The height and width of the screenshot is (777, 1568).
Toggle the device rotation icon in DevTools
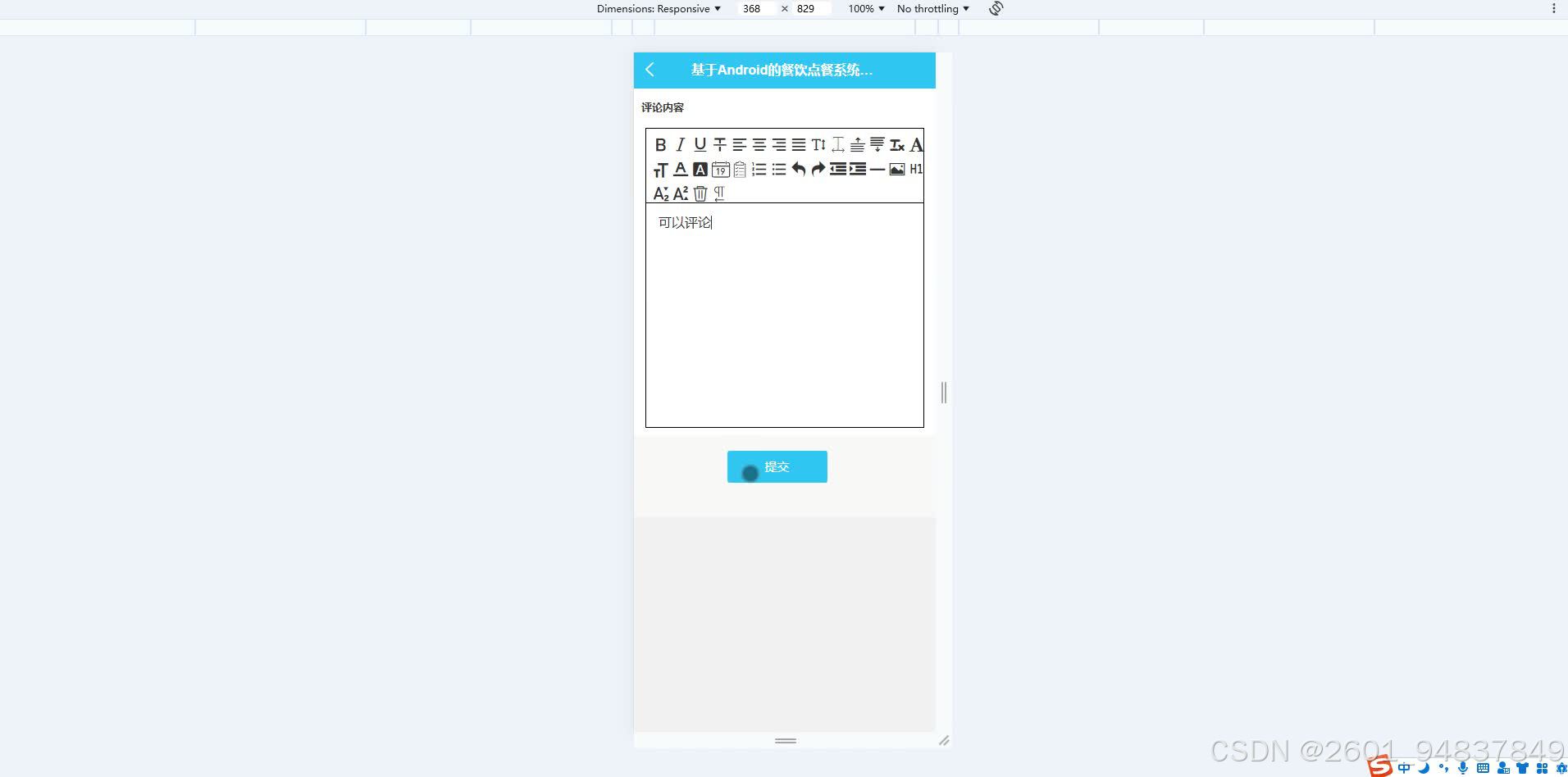tap(995, 8)
